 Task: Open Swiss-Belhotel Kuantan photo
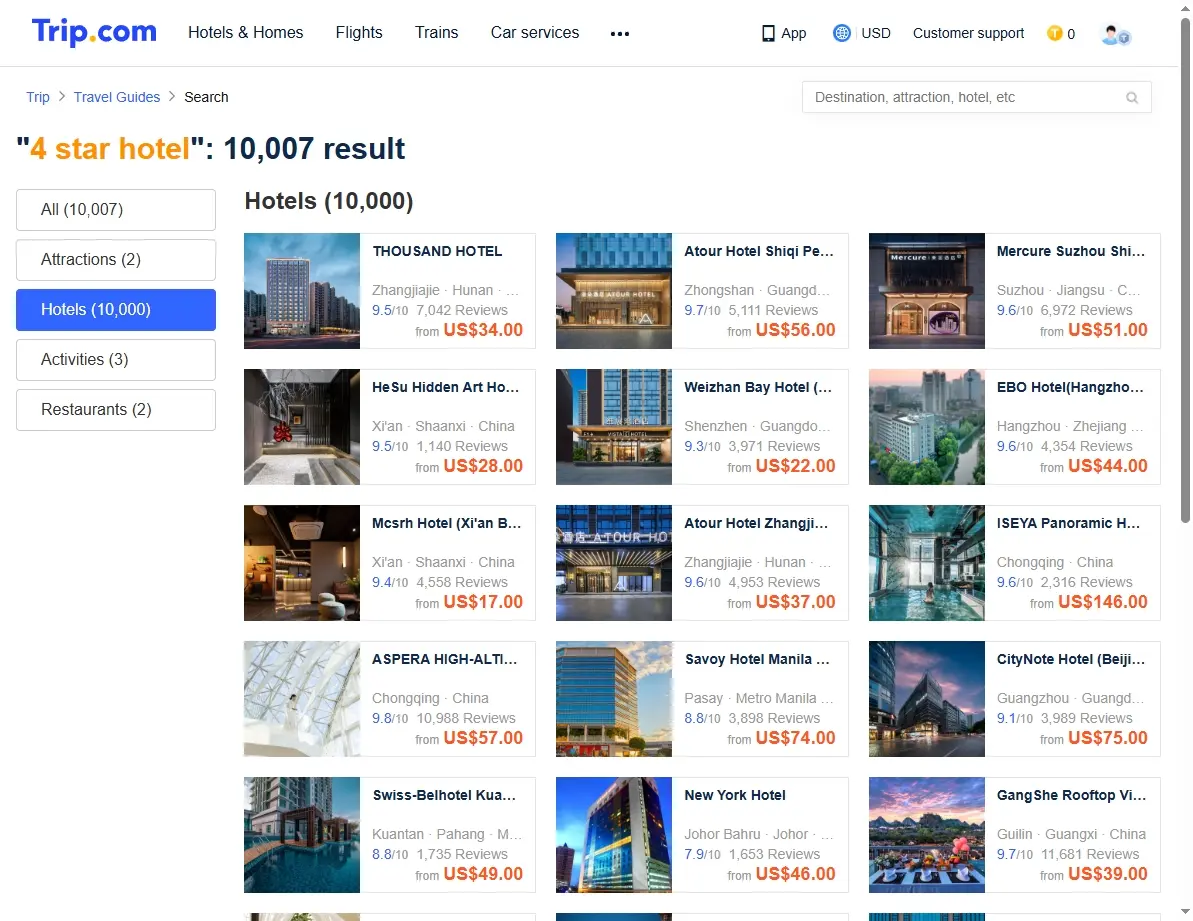302,835
